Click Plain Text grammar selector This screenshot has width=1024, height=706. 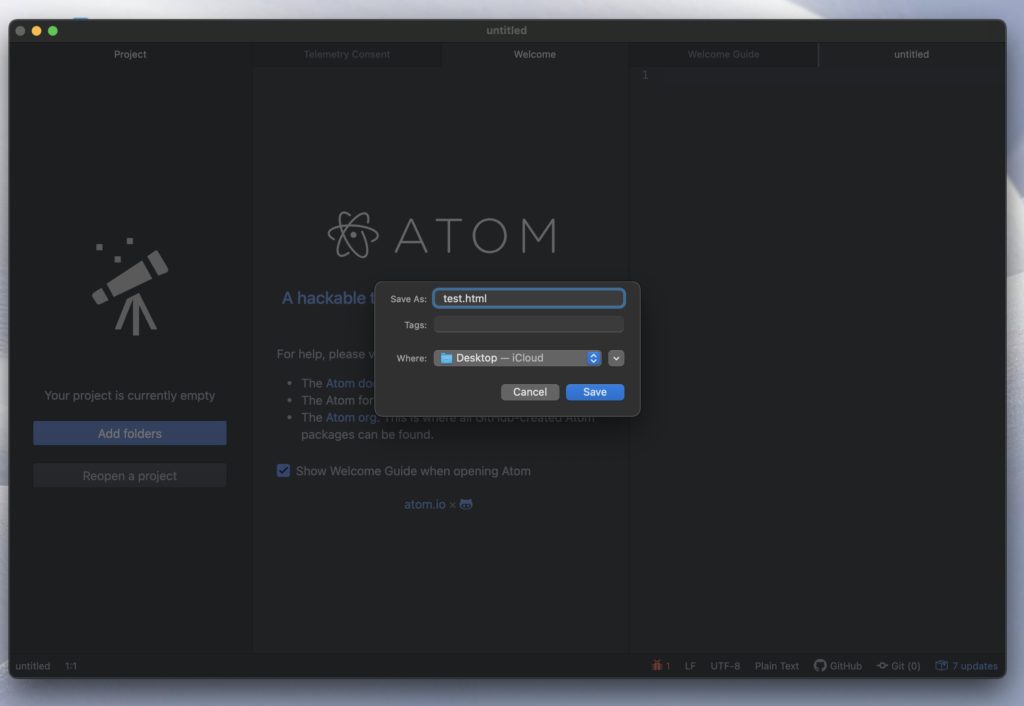point(776,666)
